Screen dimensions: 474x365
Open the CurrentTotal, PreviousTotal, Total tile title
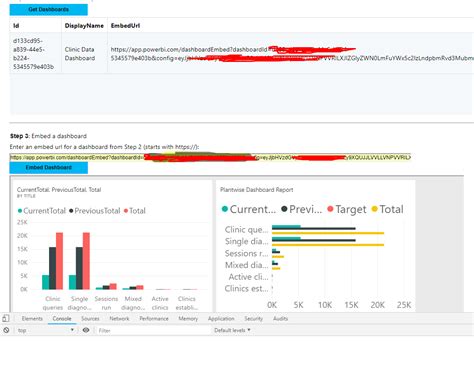click(59, 190)
